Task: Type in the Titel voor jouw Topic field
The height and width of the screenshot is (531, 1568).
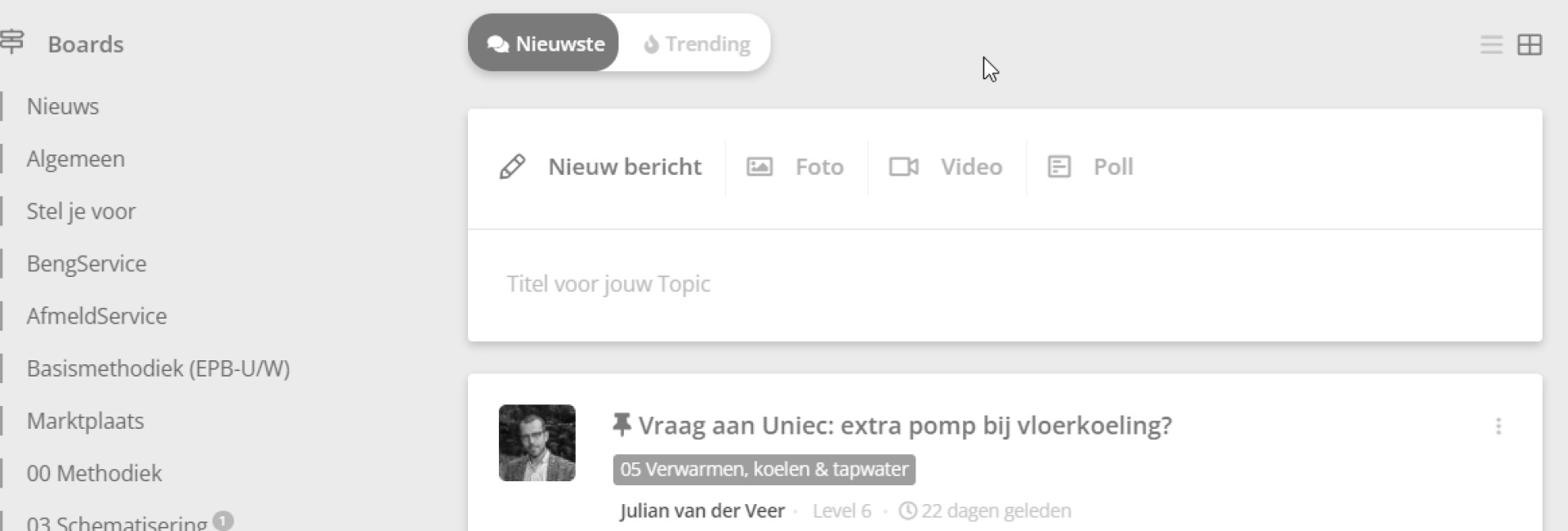Action: (x=1004, y=284)
